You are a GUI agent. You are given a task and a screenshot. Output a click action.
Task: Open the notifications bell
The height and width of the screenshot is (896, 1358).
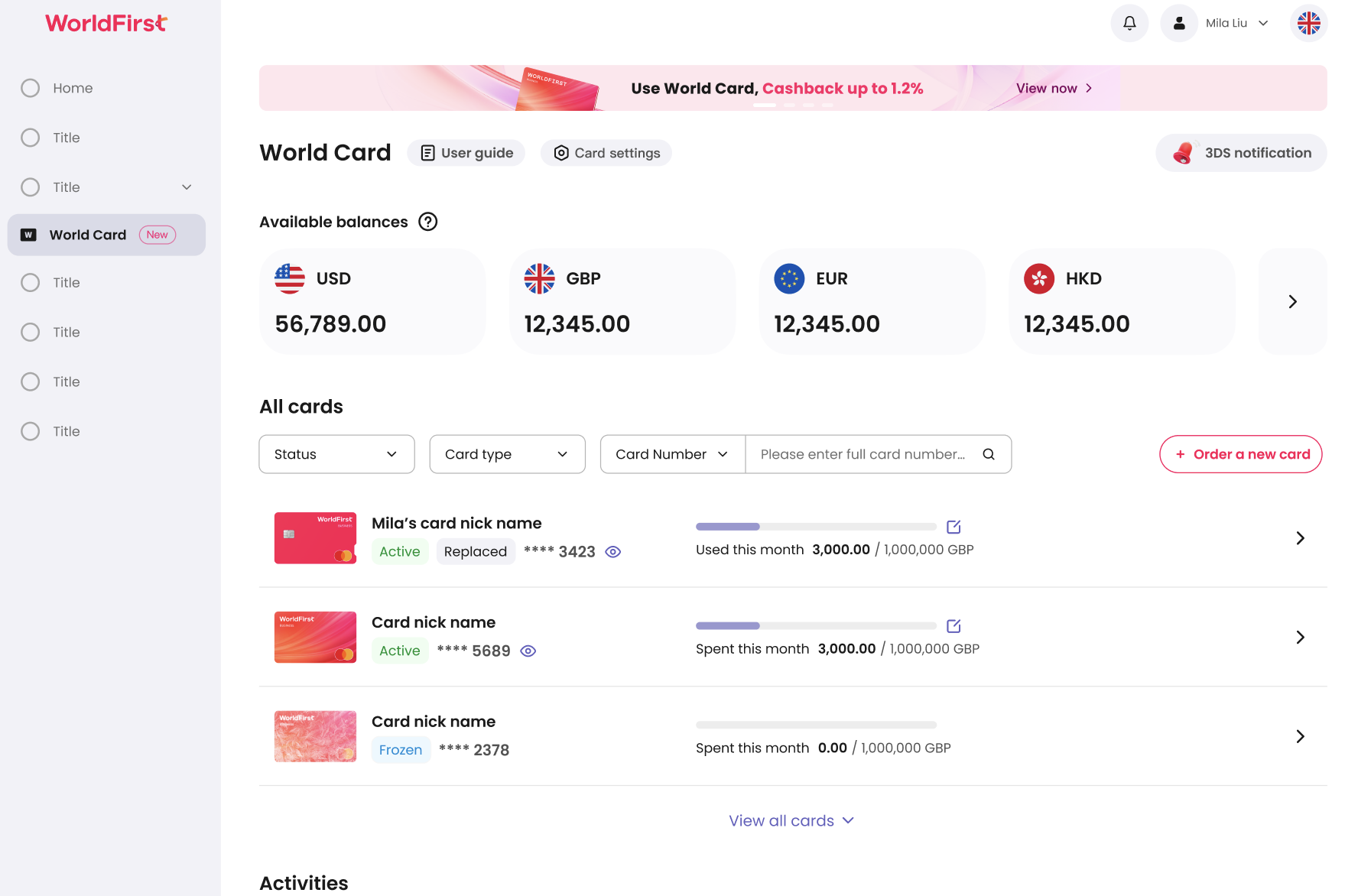click(x=1129, y=23)
